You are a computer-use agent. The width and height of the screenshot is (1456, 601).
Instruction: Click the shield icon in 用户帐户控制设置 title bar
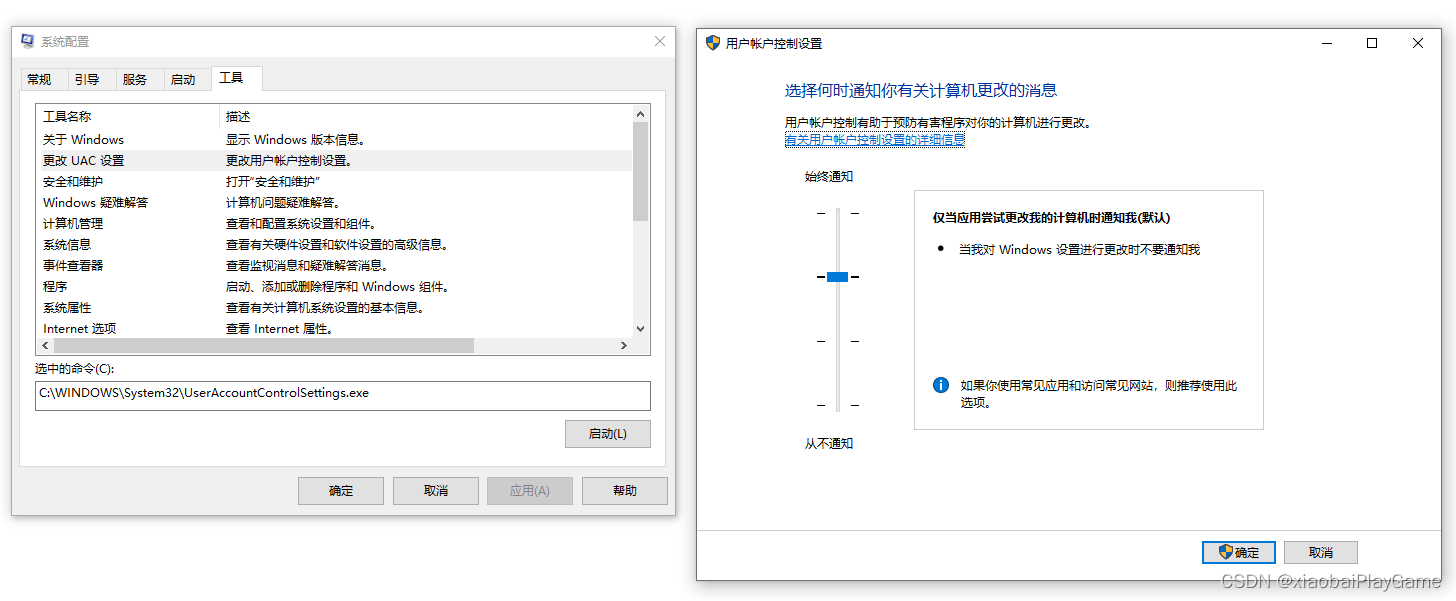pos(712,42)
